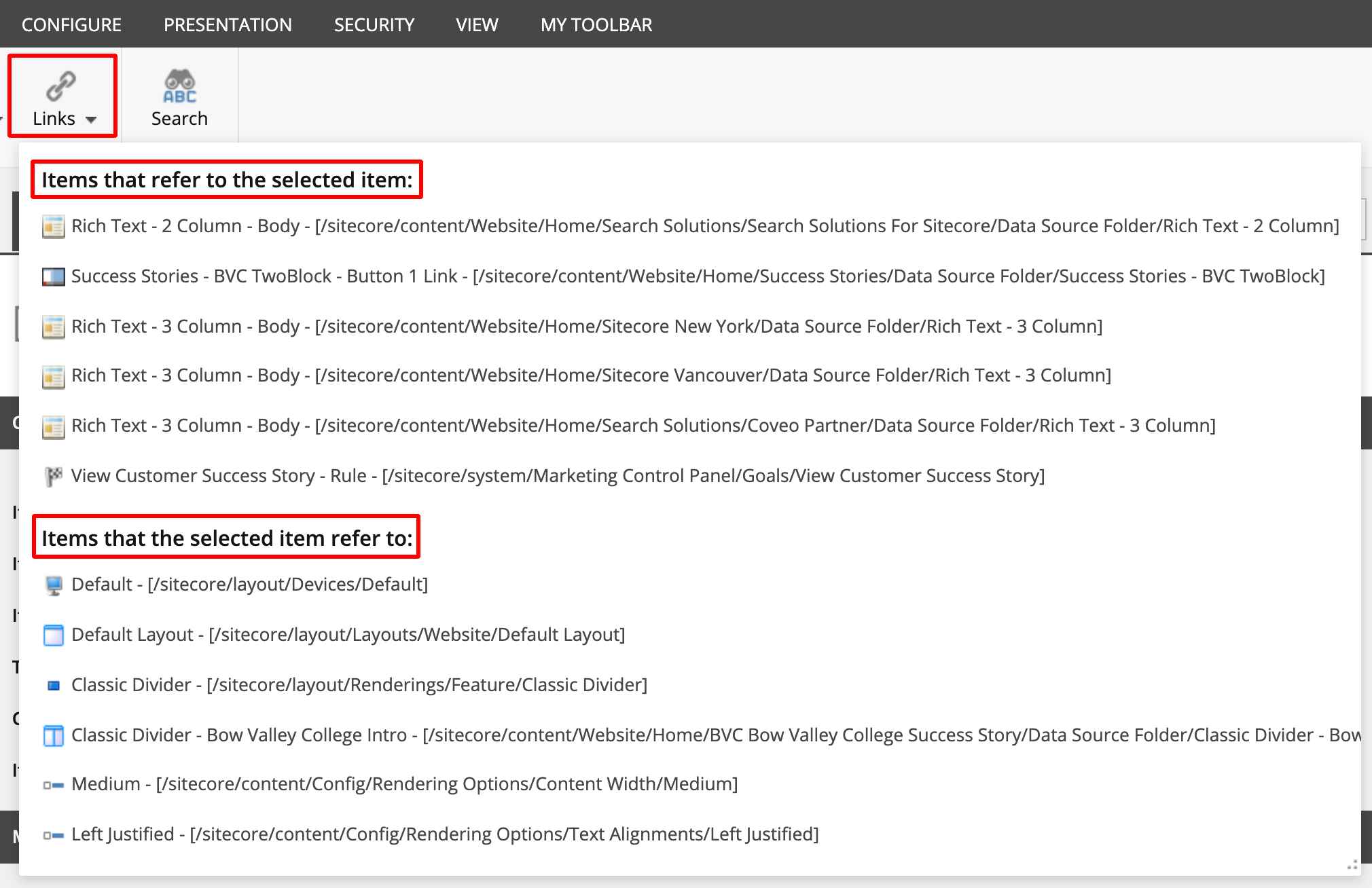Open the My Toolbar tab
This screenshot has width=1372, height=888.
click(596, 25)
